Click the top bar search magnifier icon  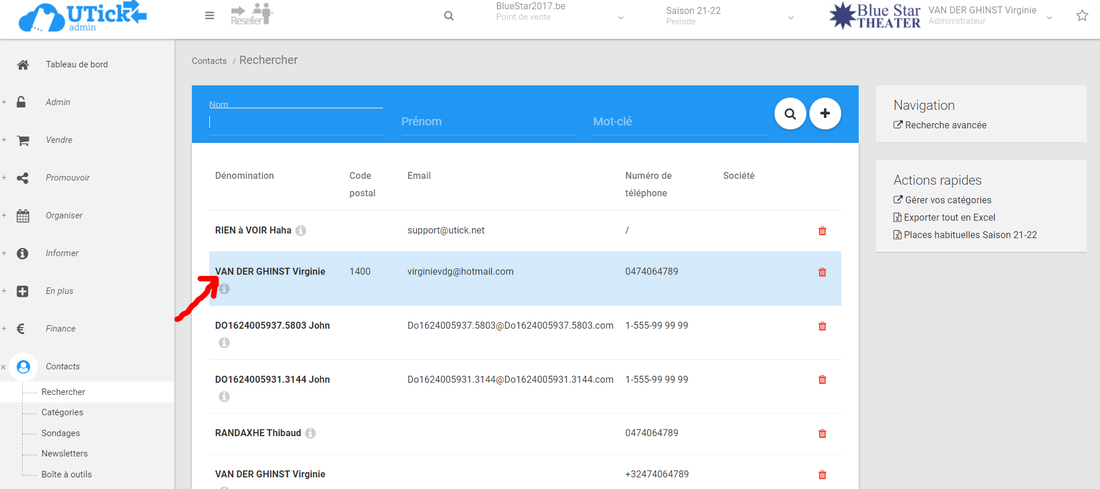449,16
